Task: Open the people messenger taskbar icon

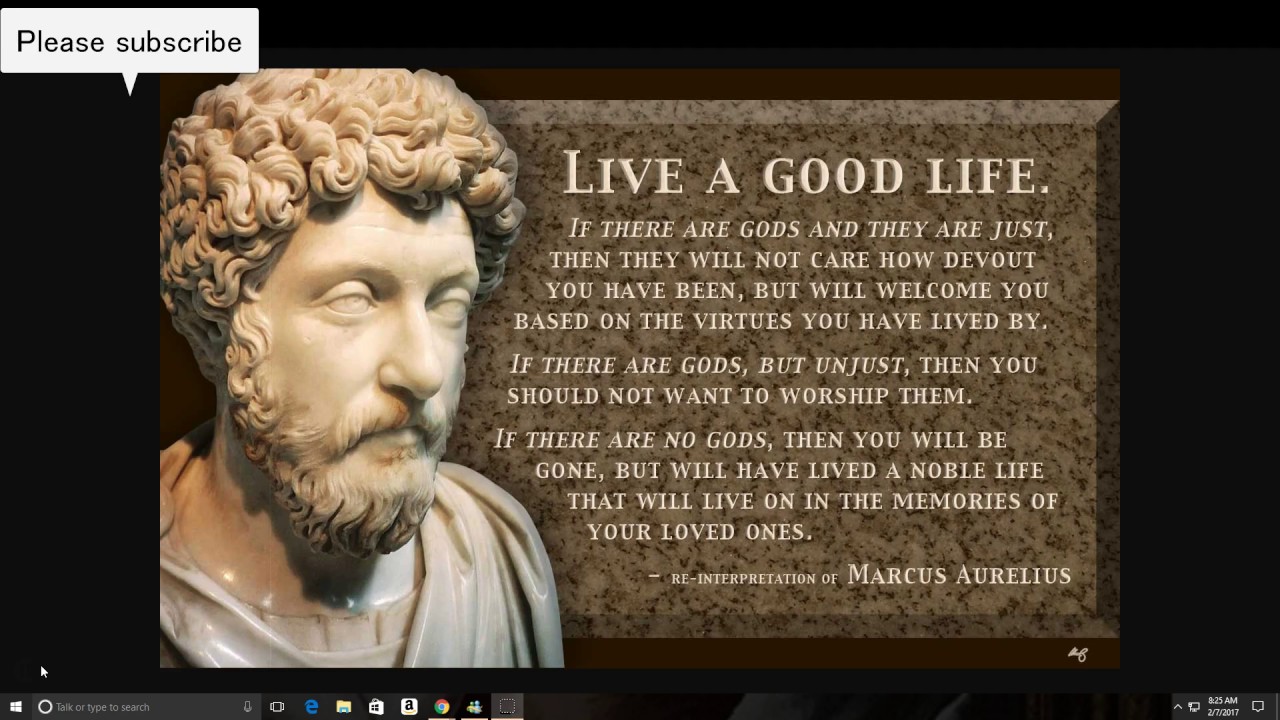Action: [x=474, y=707]
